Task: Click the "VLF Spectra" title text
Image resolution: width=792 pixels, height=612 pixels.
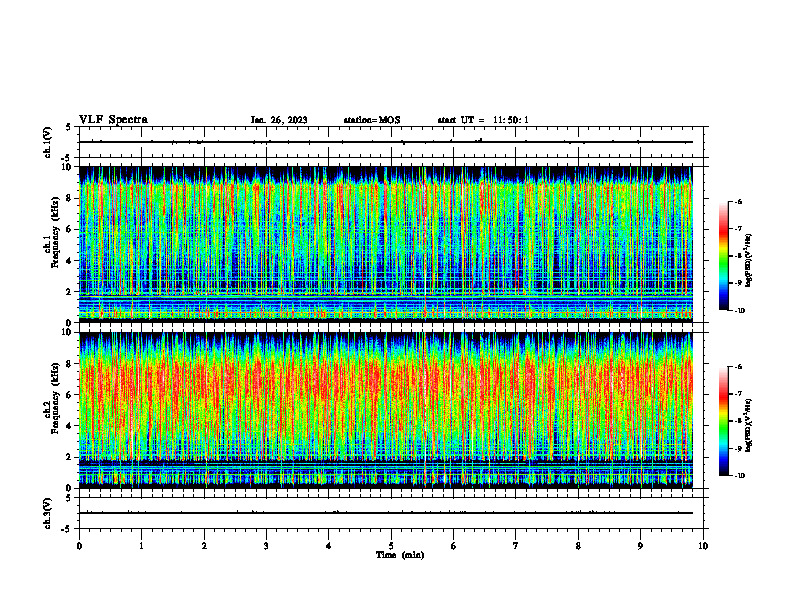Action: 113,120
